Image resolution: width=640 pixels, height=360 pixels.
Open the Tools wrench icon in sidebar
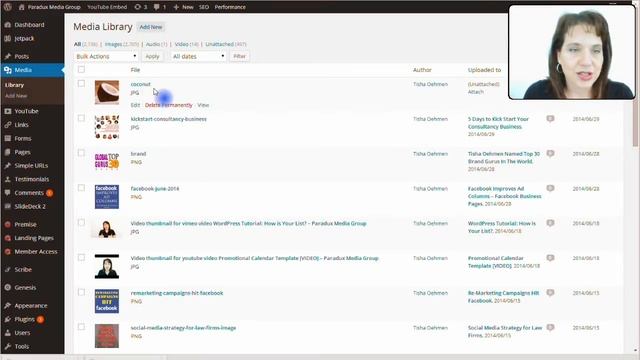pyautogui.click(x=8, y=347)
